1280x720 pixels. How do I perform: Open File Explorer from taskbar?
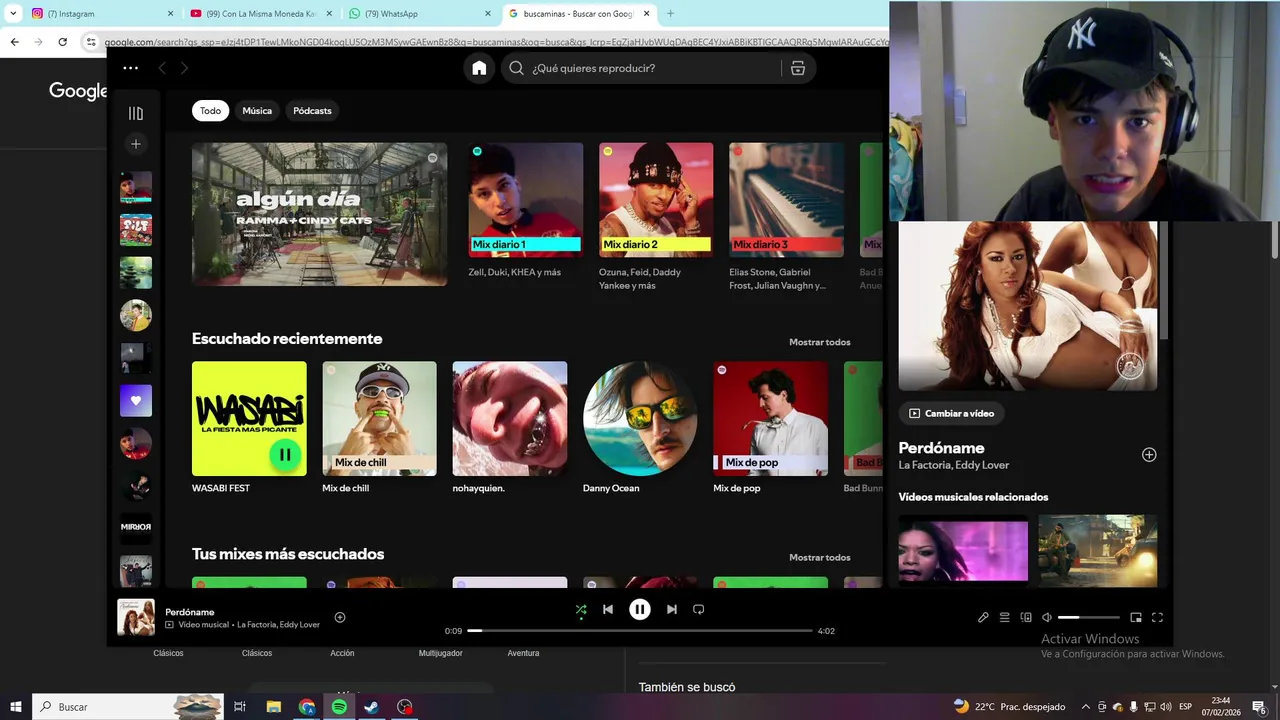[x=274, y=707]
